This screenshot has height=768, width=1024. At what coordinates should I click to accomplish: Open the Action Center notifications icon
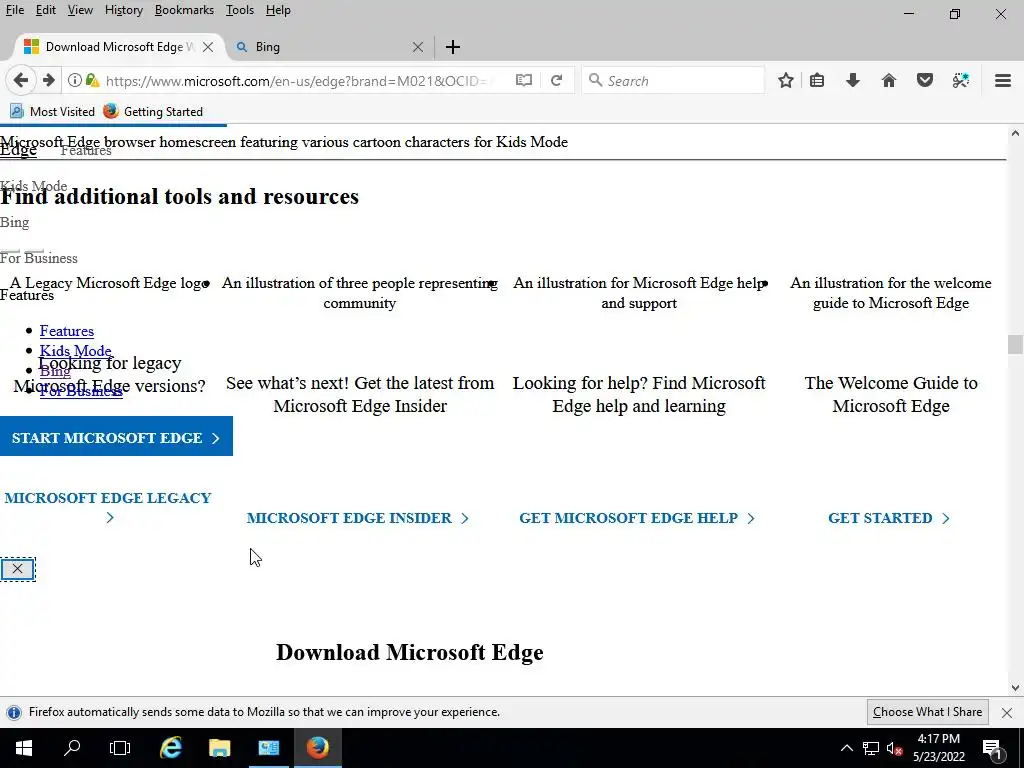[992, 748]
